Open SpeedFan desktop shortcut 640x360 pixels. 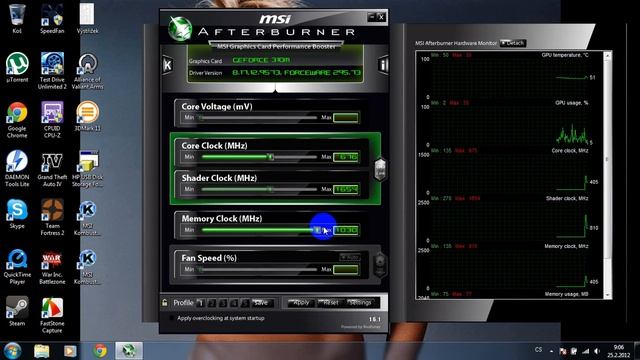(x=52, y=19)
